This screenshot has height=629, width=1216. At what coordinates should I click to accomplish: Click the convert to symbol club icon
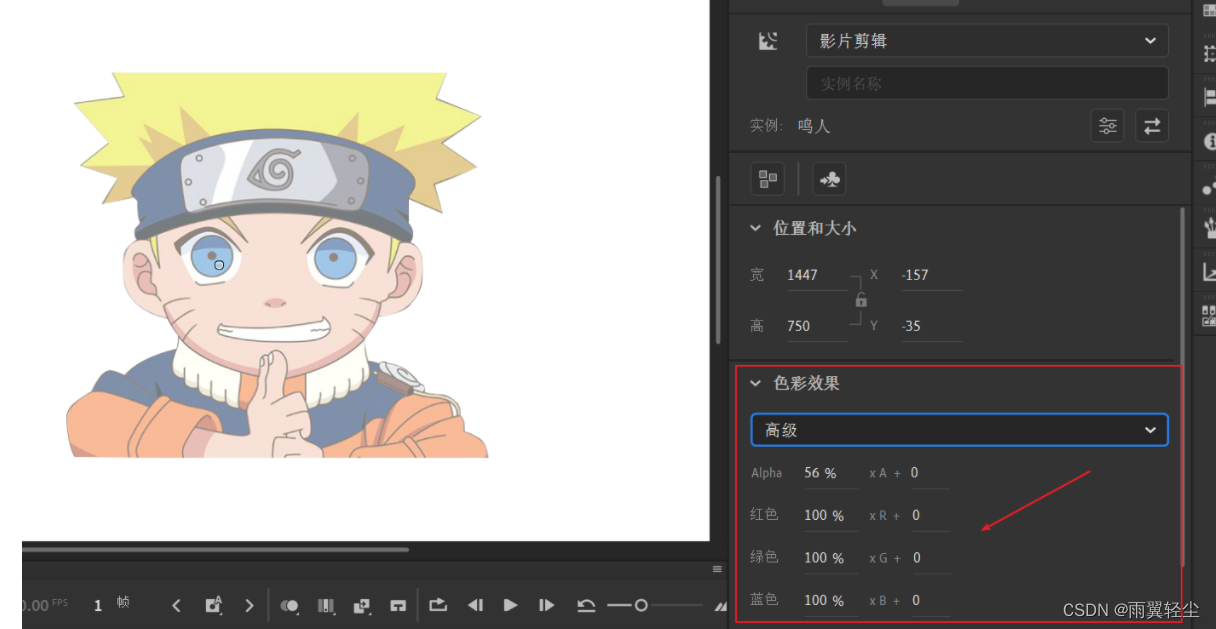pyautogui.click(x=829, y=179)
